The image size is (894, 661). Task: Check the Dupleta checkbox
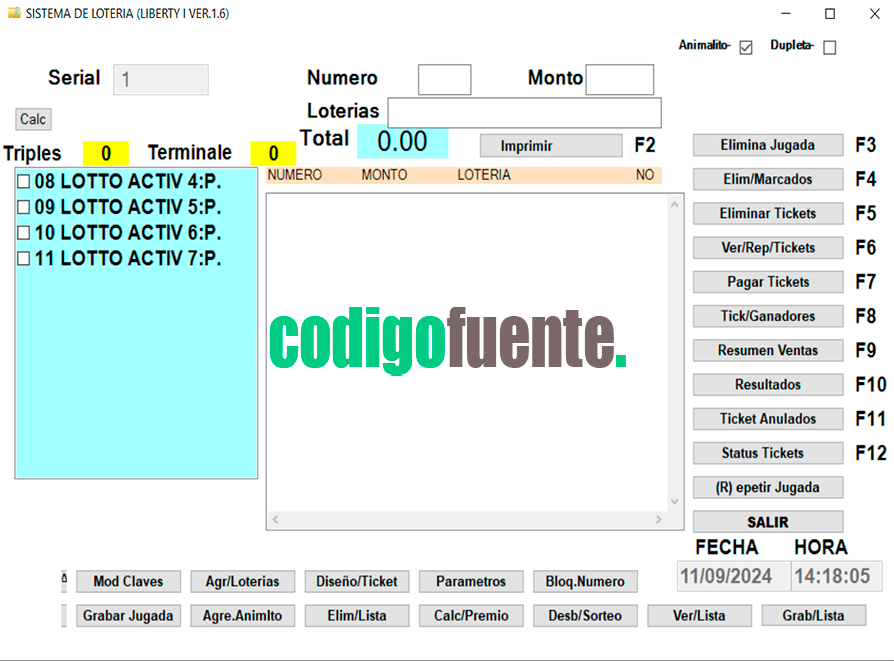point(829,47)
